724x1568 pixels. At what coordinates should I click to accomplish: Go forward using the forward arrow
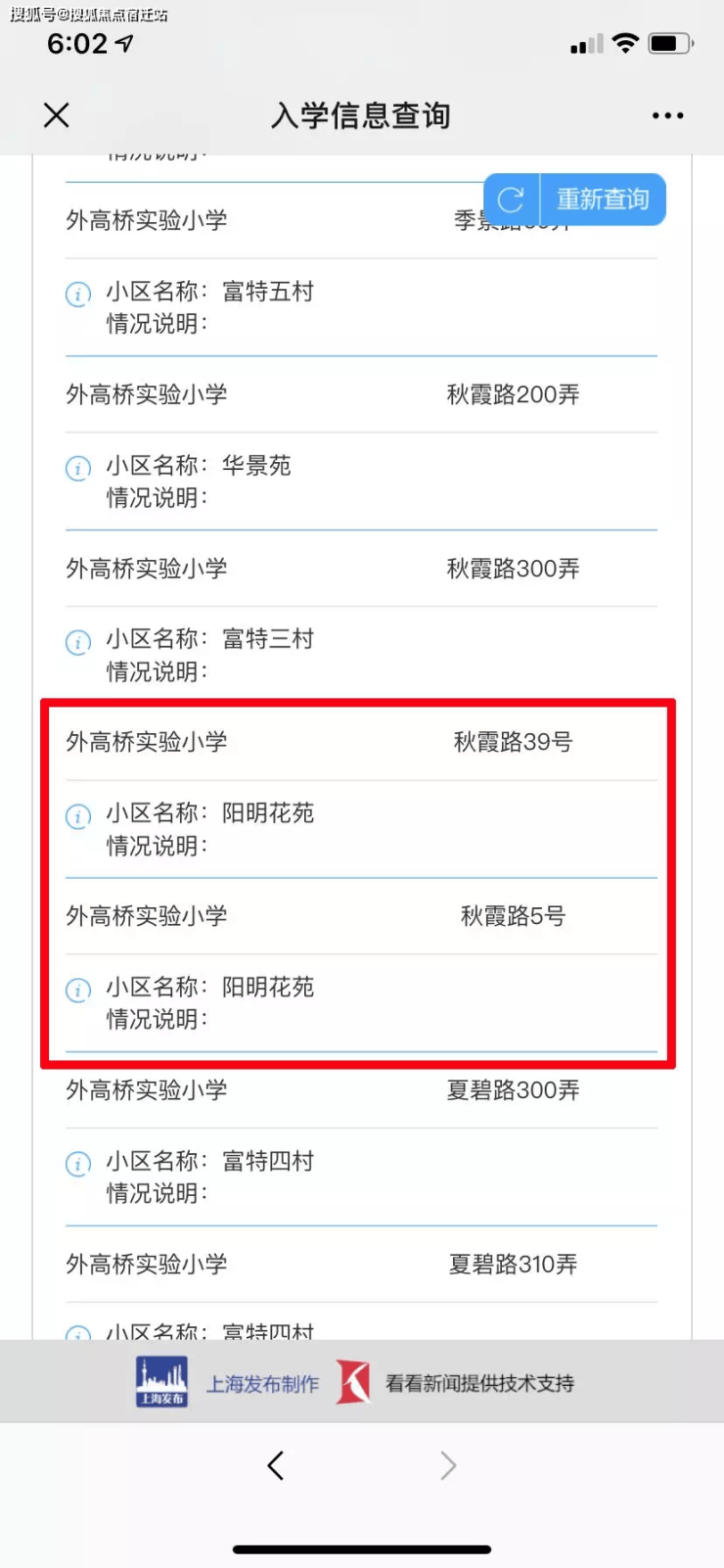coord(448,1465)
